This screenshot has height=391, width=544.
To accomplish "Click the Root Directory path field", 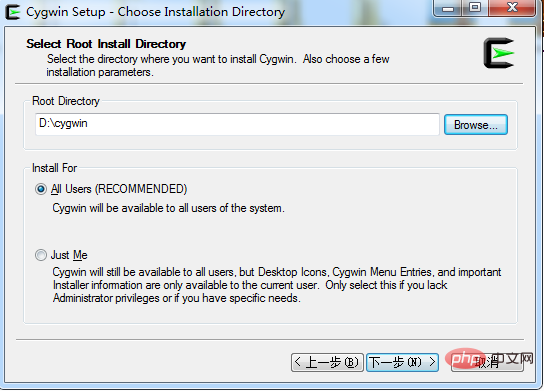I will tap(237, 124).
